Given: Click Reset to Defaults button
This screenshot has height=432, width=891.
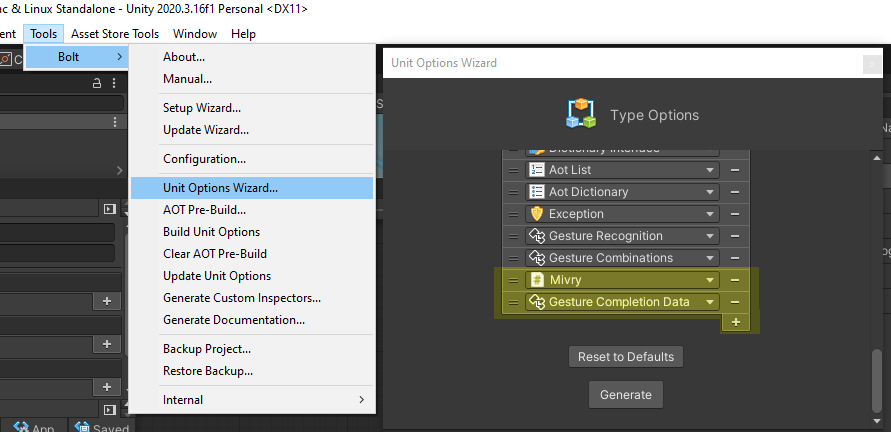Looking at the screenshot, I should coord(626,357).
